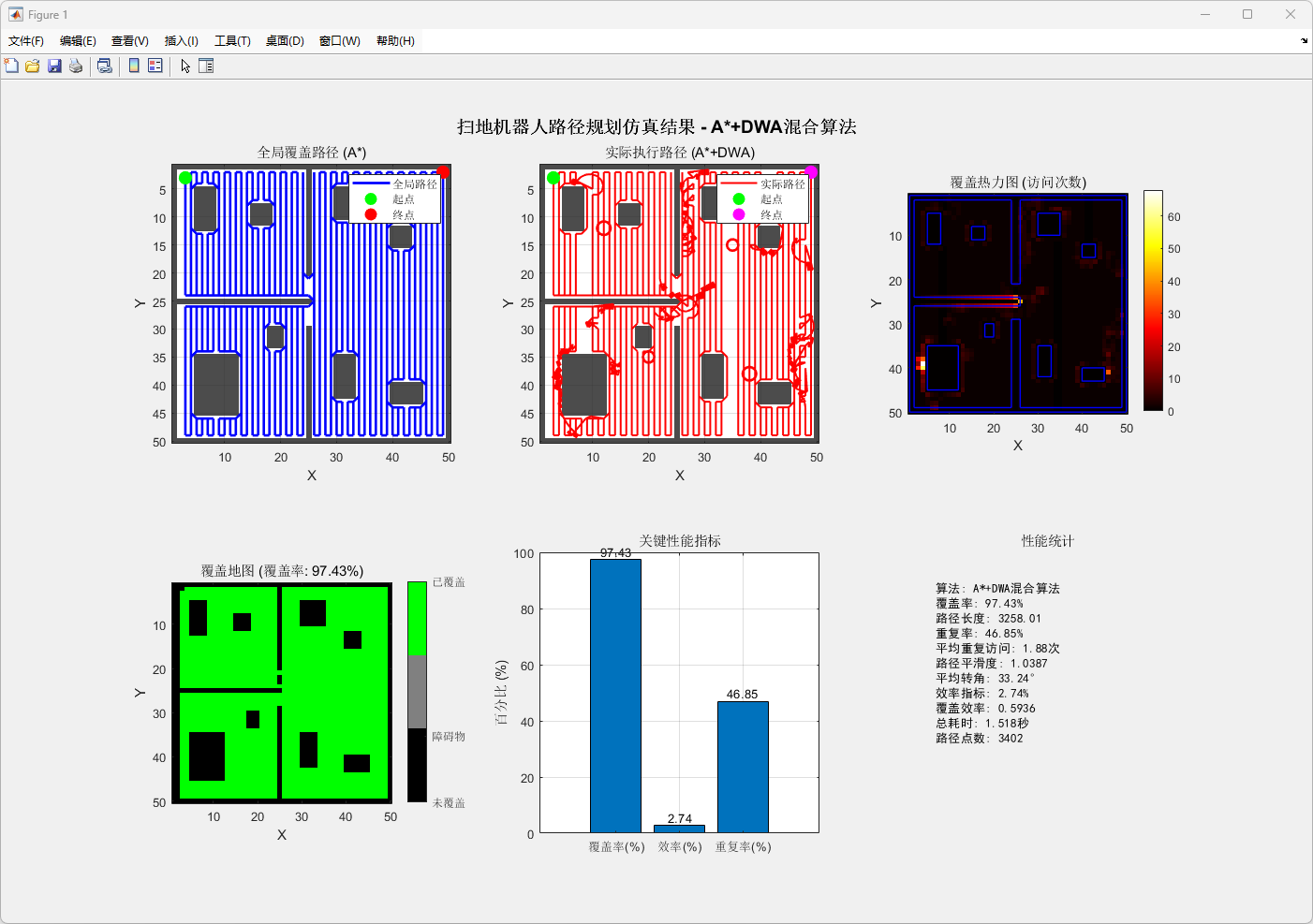This screenshot has width=1313, height=924.
Task: Enable Edit Plot mode with arrow cursor icon
Action: pos(185,66)
